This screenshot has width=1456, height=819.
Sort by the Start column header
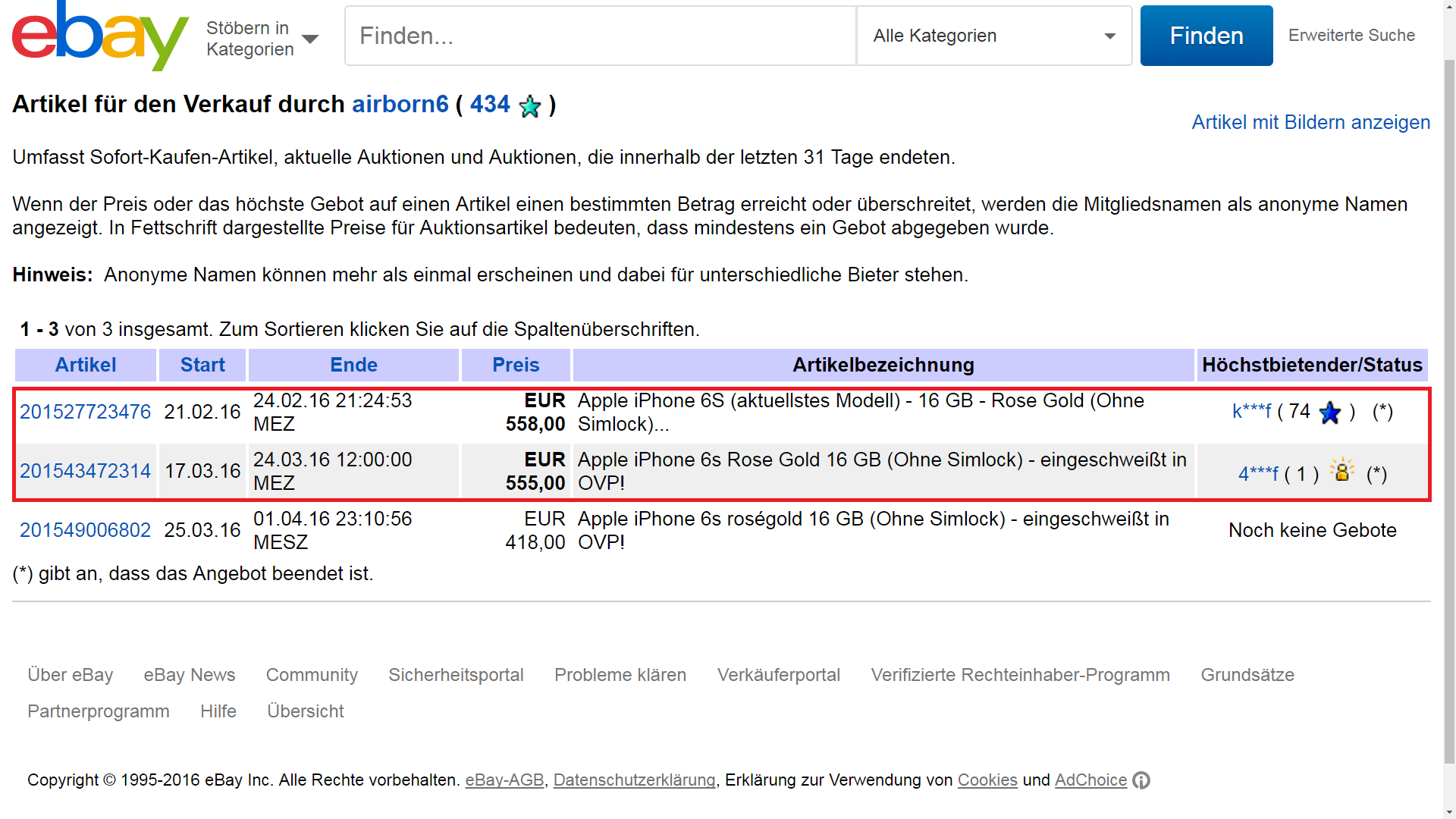click(202, 365)
